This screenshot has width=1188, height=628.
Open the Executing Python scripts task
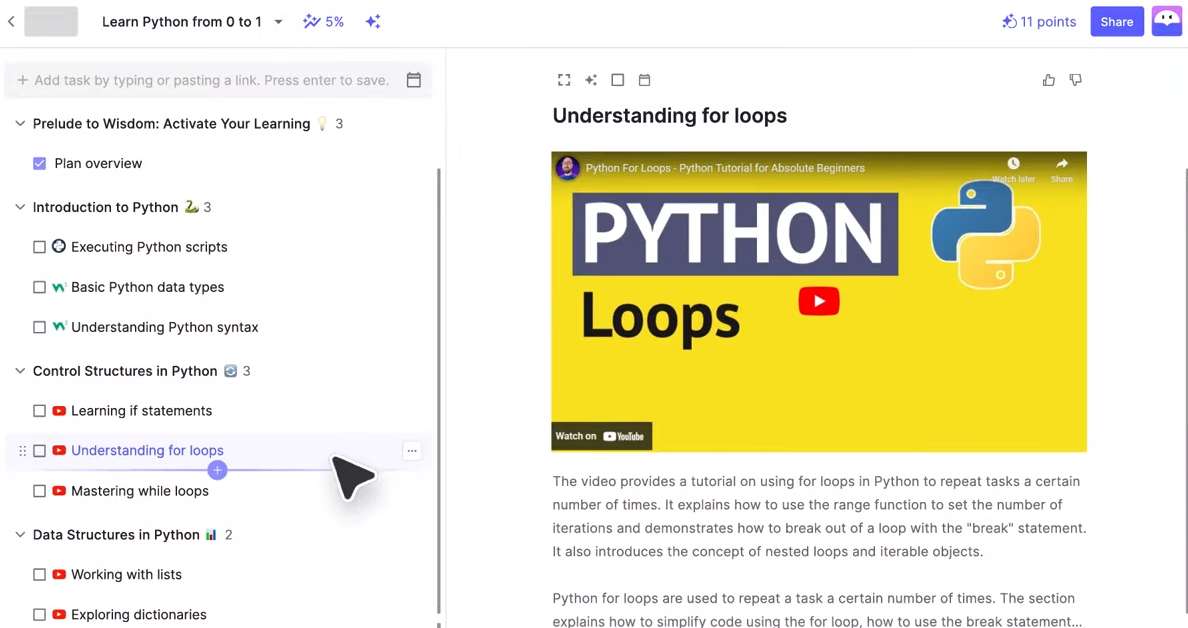click(x=149, y=247)
